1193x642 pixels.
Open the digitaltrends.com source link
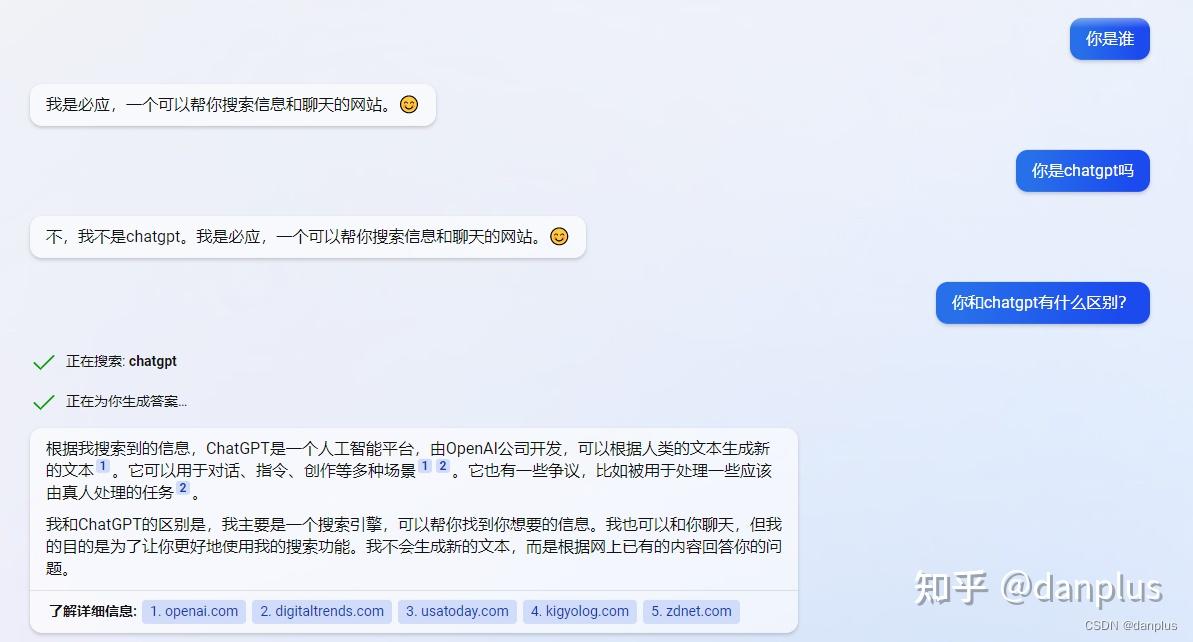pyautogui.click(x=322, y=612)
